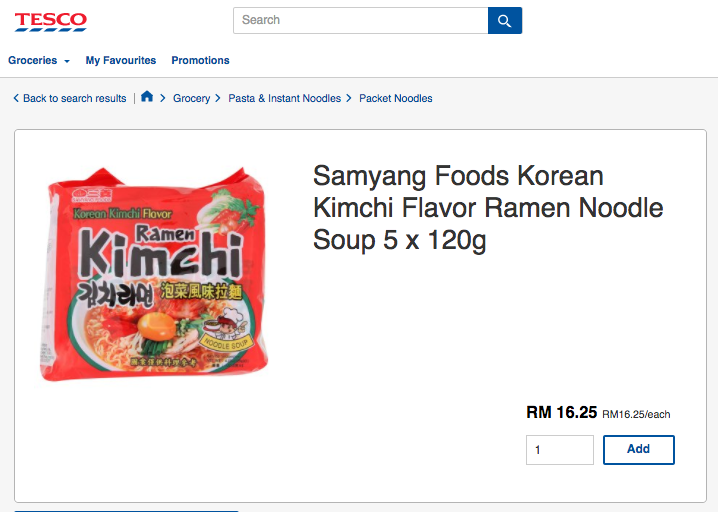The image size is (718, 512).
Task: Open the Promotions menu item
Action: coord(200,61)
